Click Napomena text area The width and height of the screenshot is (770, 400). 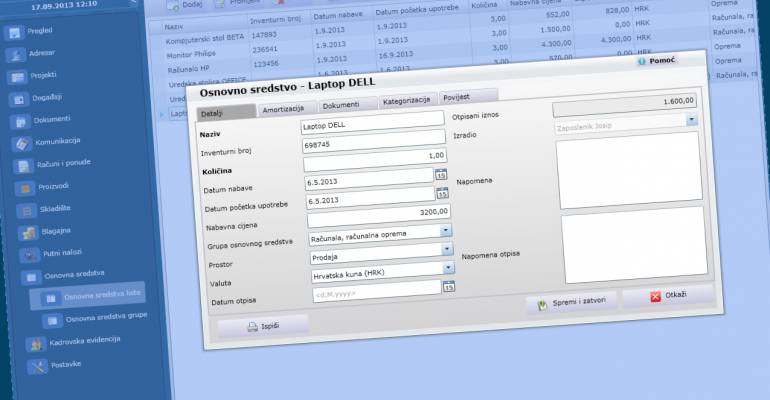coord(630,170)
